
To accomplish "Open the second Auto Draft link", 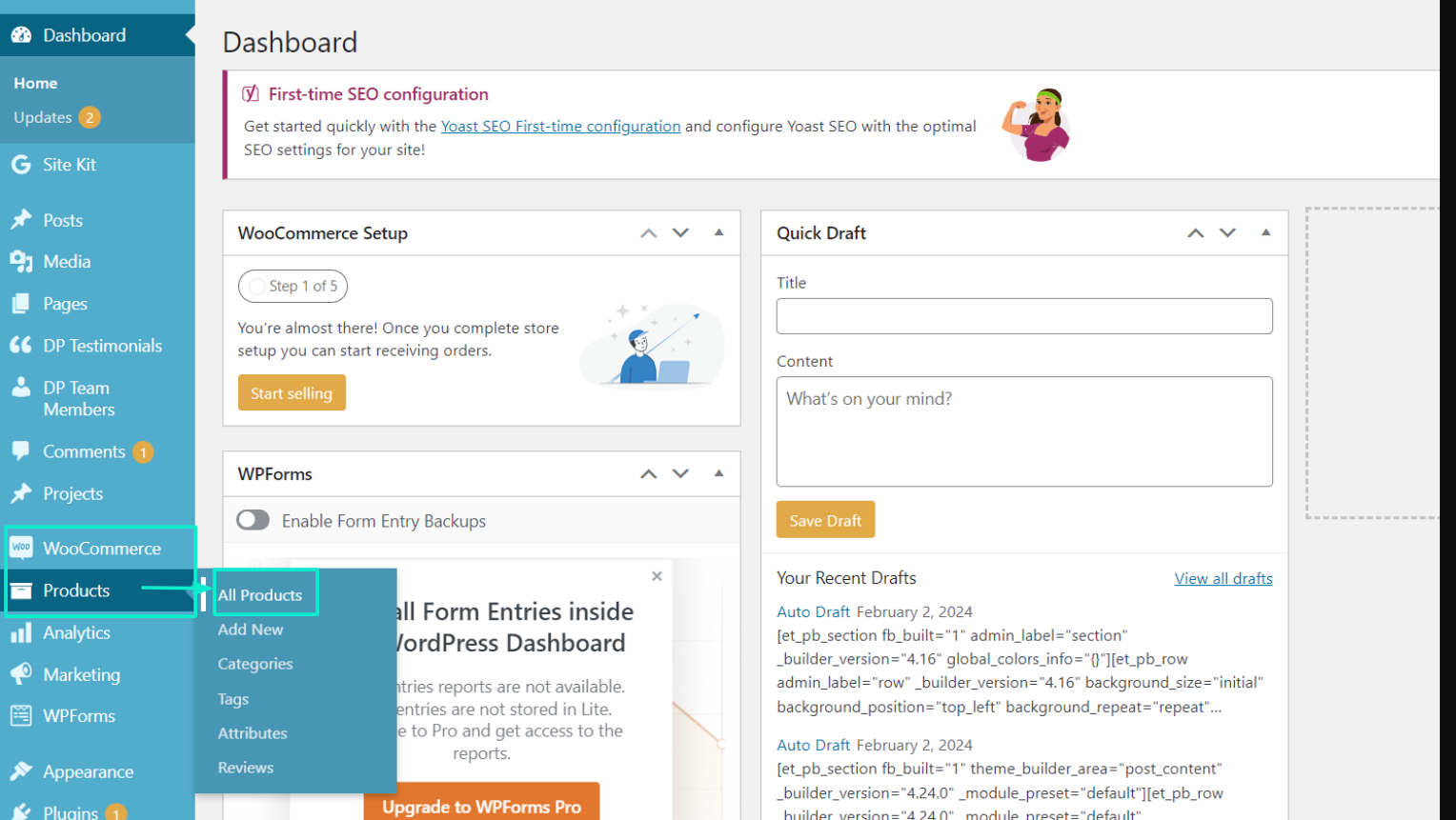I will pyautogui.click(x=813, y=745).
